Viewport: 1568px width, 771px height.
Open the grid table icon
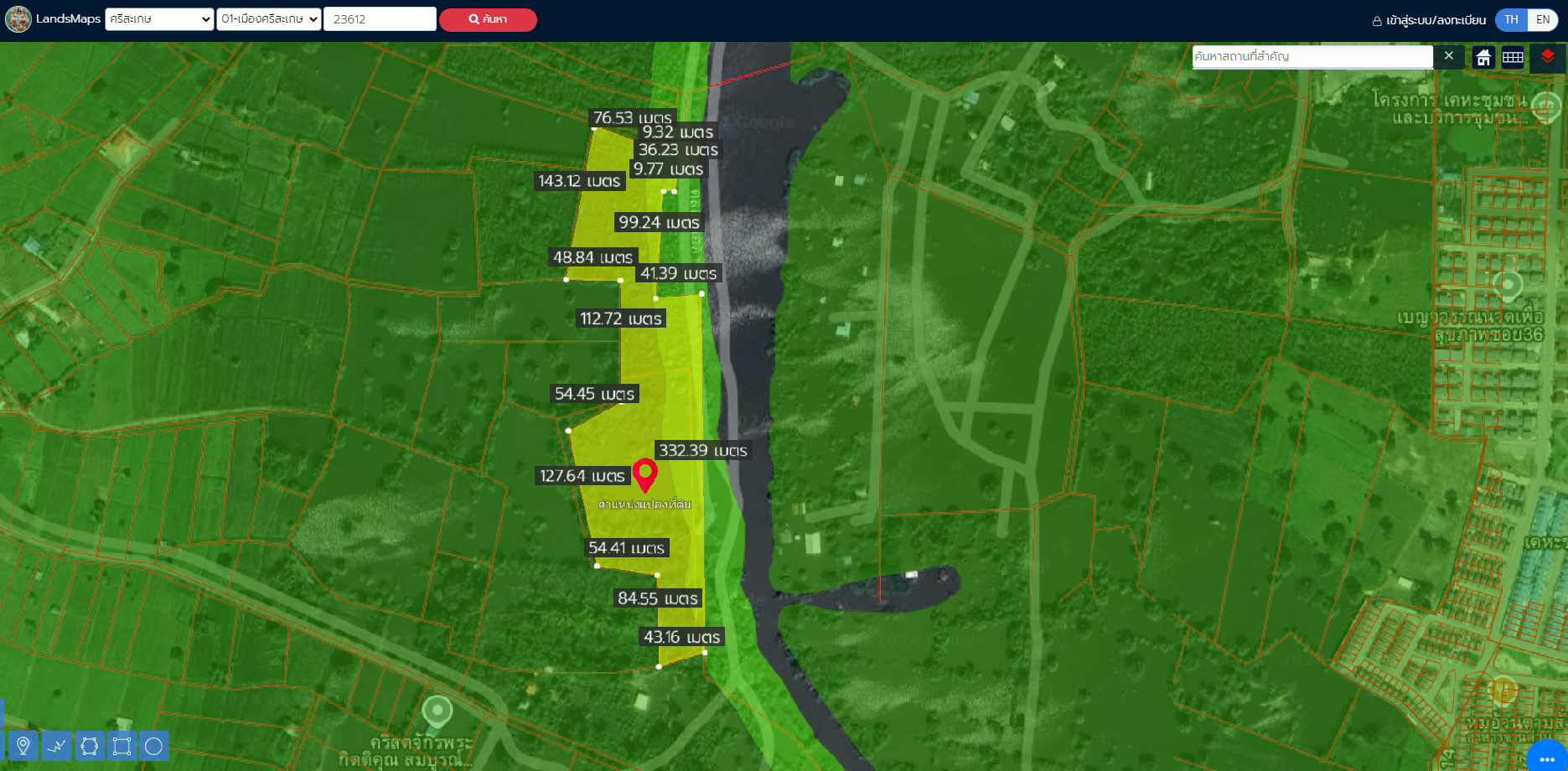click(x=1513, y=57)
